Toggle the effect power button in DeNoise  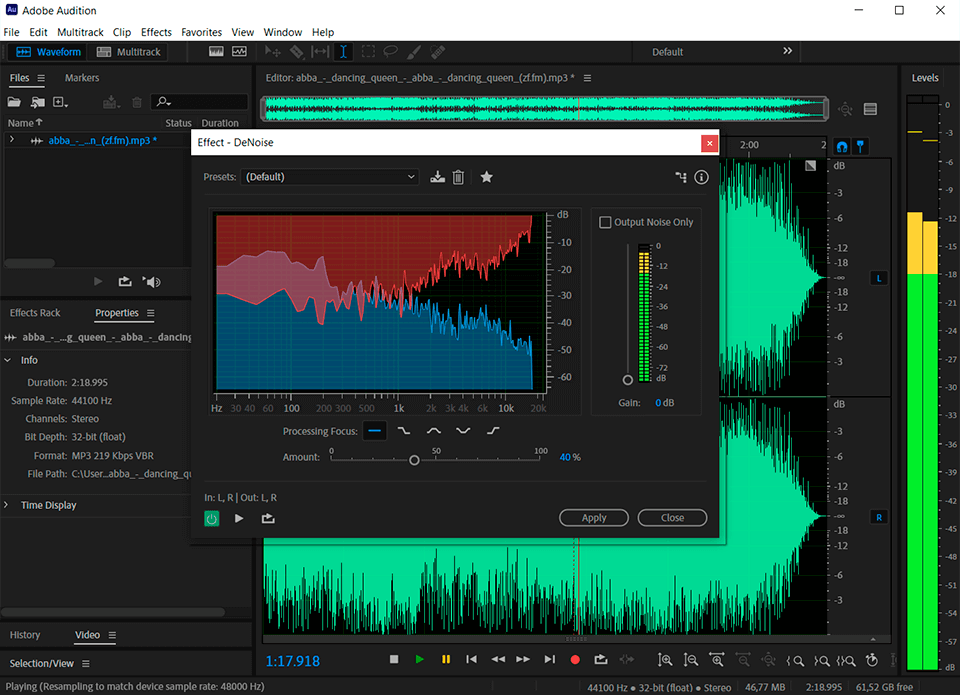point(211,518)
